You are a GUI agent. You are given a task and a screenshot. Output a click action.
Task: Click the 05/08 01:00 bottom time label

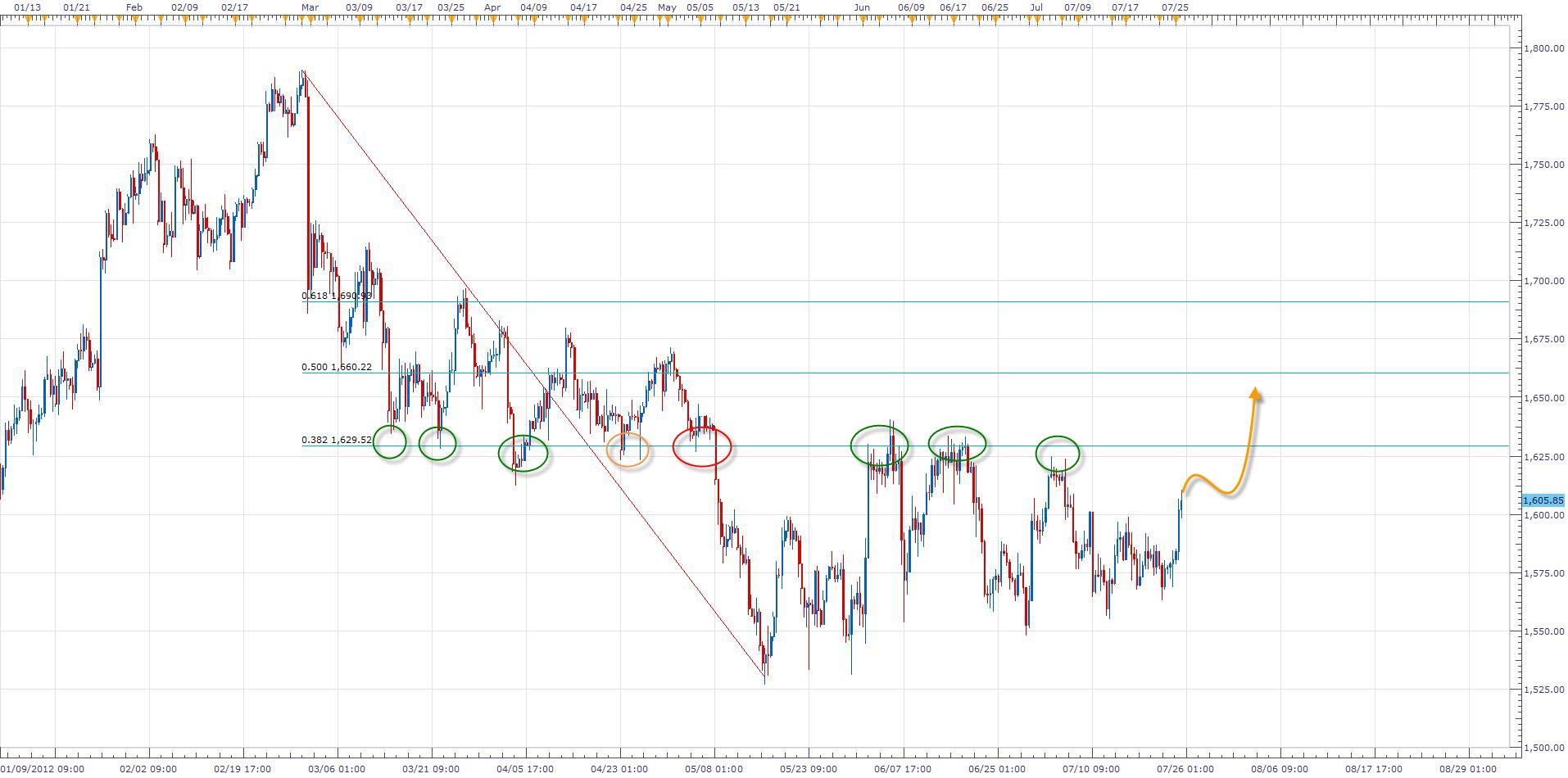click(x=714, y=769)
